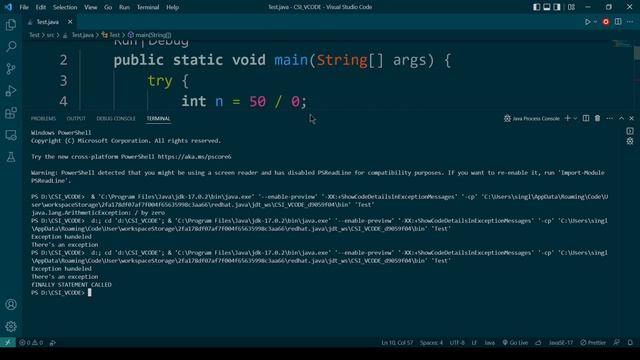Split the editor to the right
The image size is (640, 360).
[618, 22]
